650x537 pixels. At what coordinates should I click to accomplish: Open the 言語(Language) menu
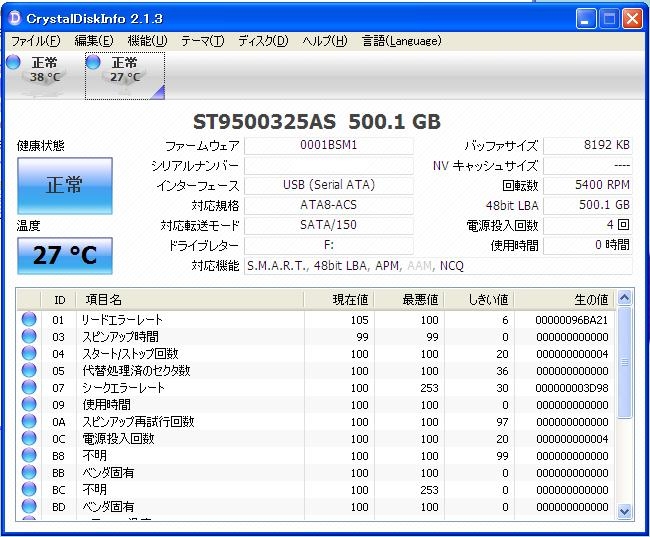401,41
